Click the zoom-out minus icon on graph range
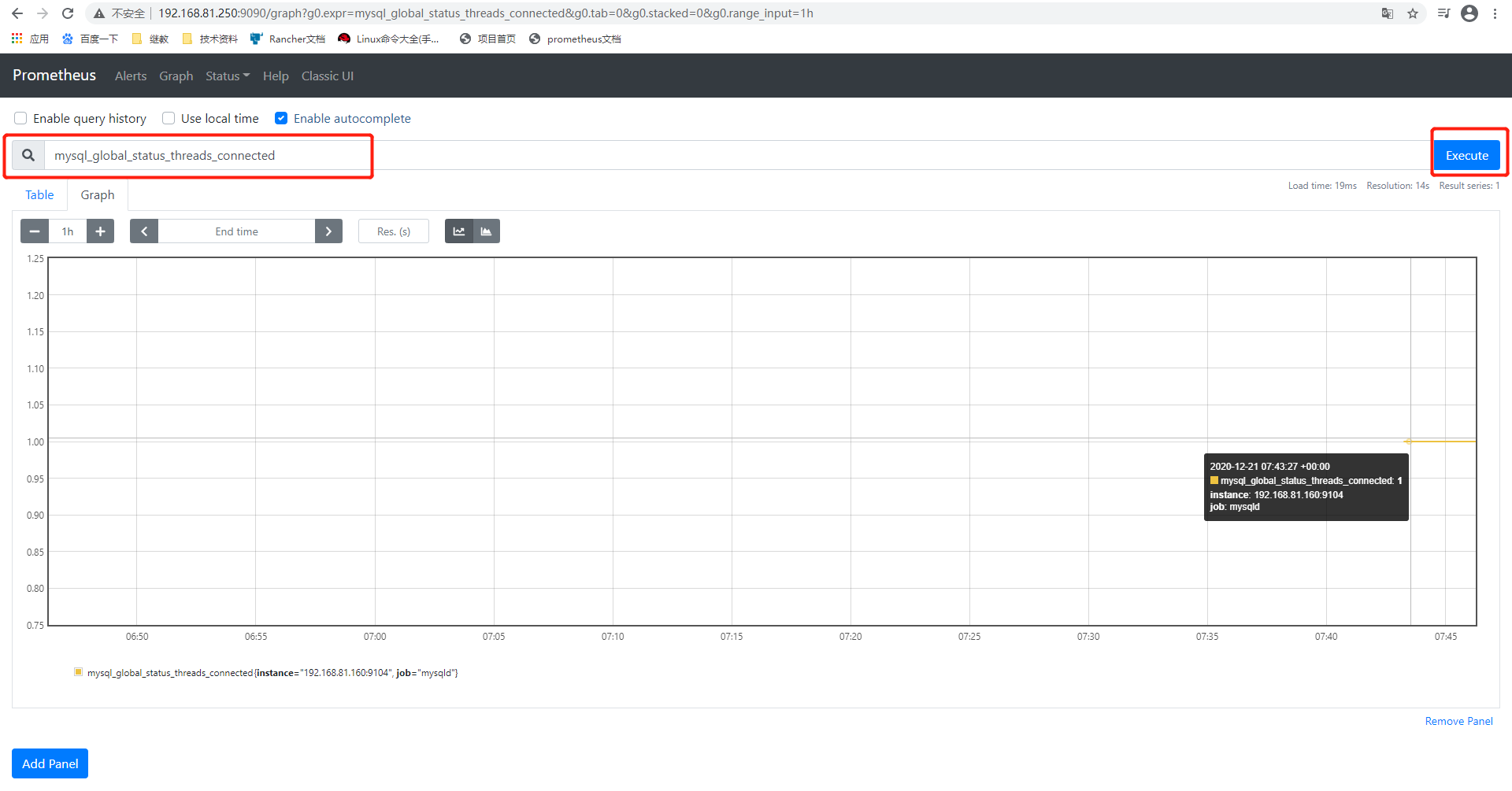 pyautogui.click(x=34, y=231)
